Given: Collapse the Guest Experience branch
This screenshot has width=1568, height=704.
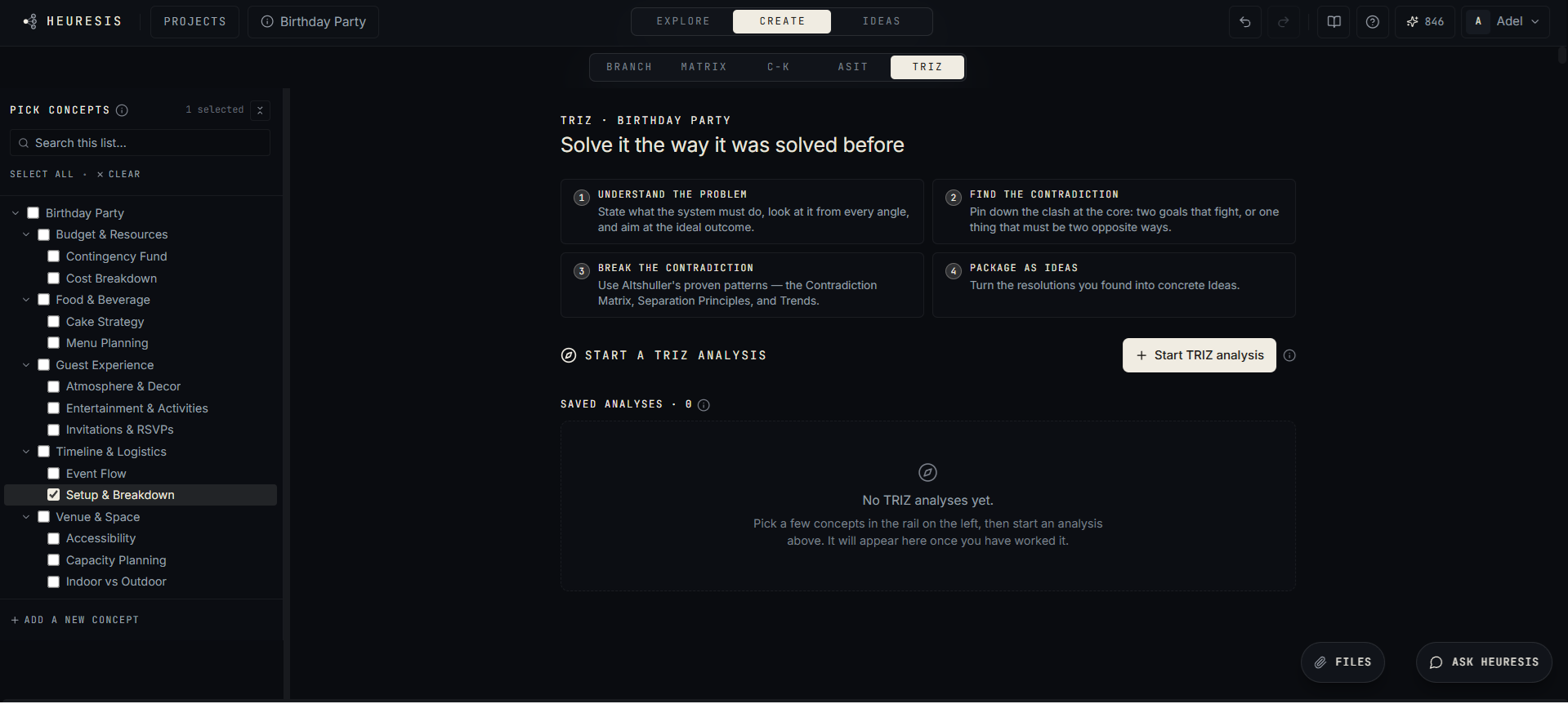Looking at the screenshot, I should coord(26,365).
